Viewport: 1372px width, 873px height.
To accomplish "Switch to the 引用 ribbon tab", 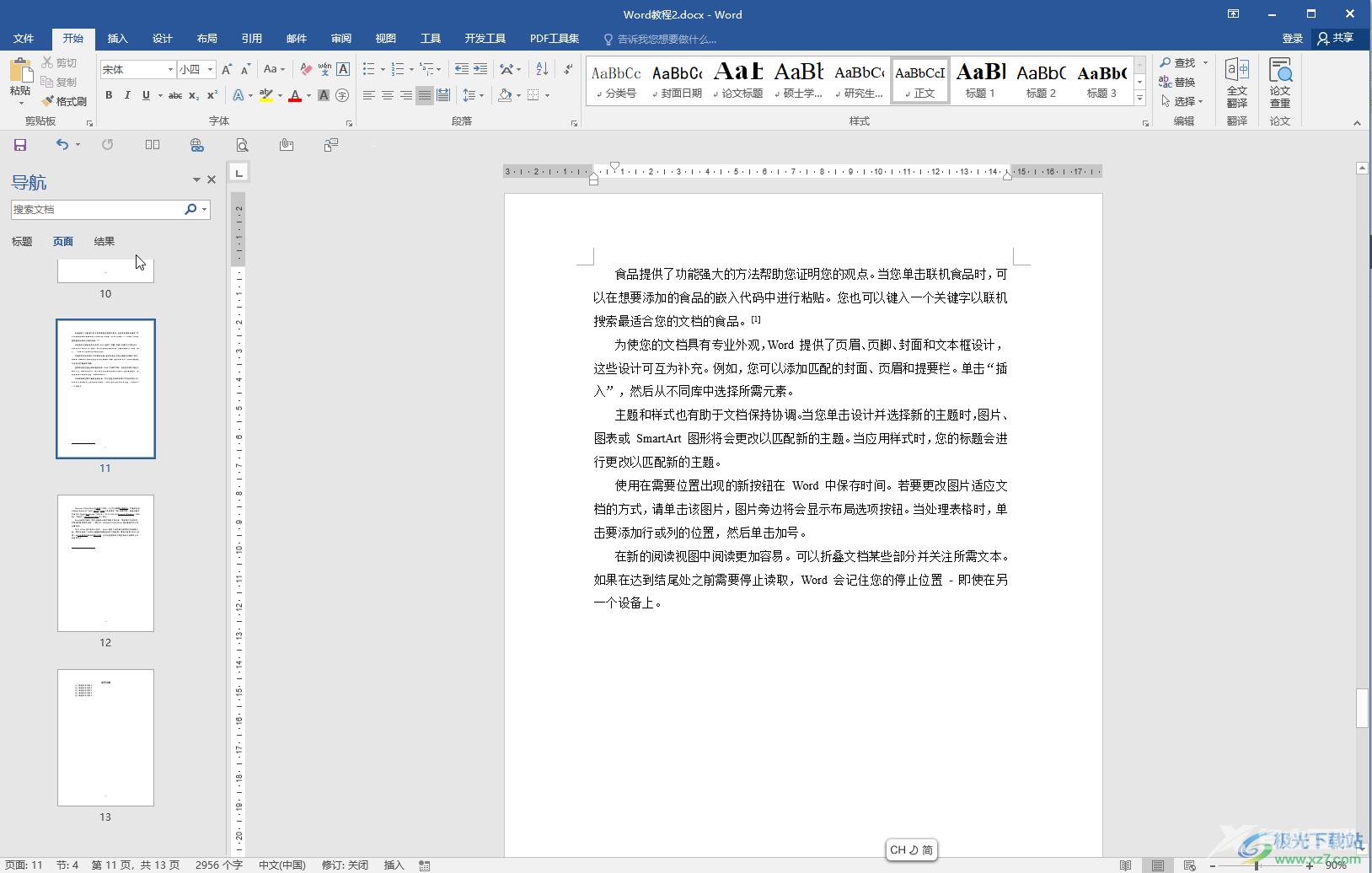I will point(251,39).
